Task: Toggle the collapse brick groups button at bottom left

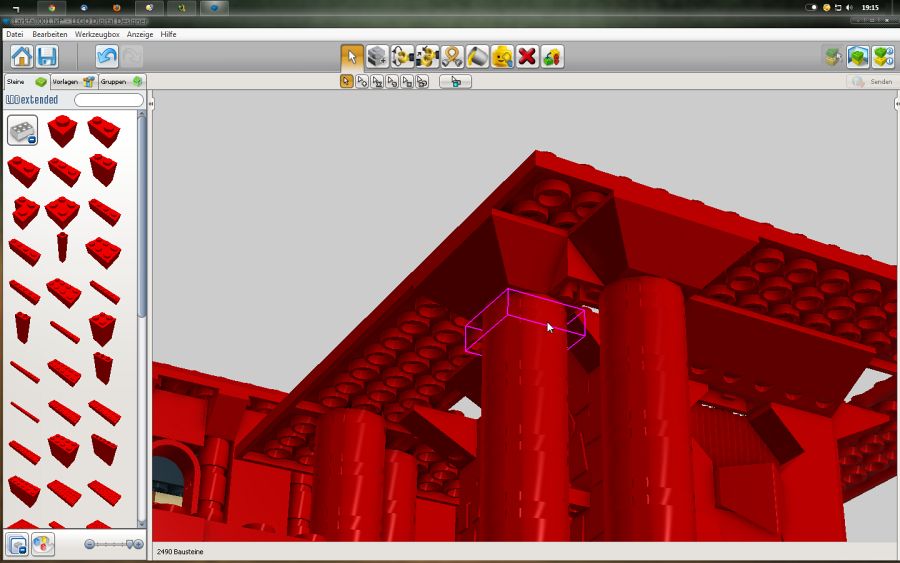Action: click(17, 544)
